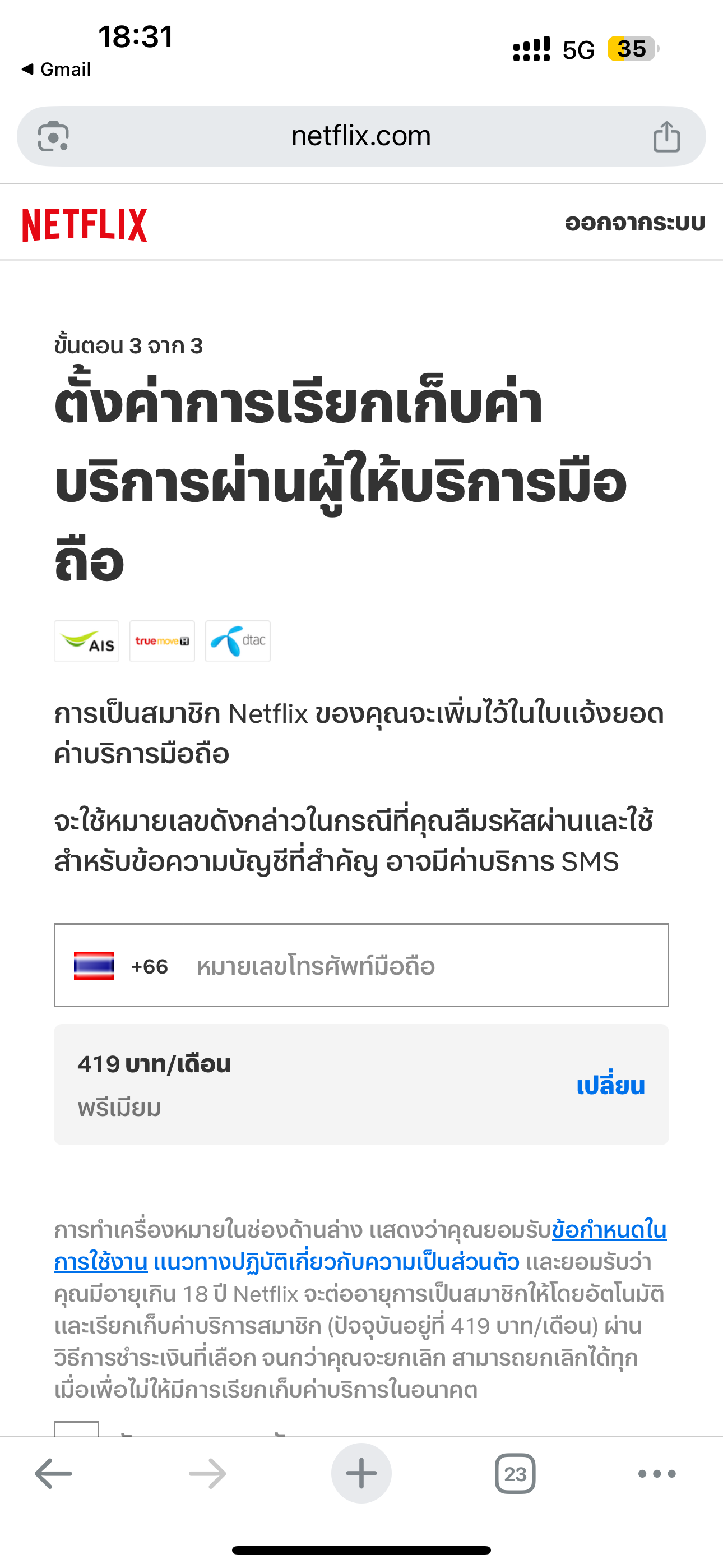Select the AIS carrier logo
Screen dimensions: 723x1568
[x=86, y=641]
